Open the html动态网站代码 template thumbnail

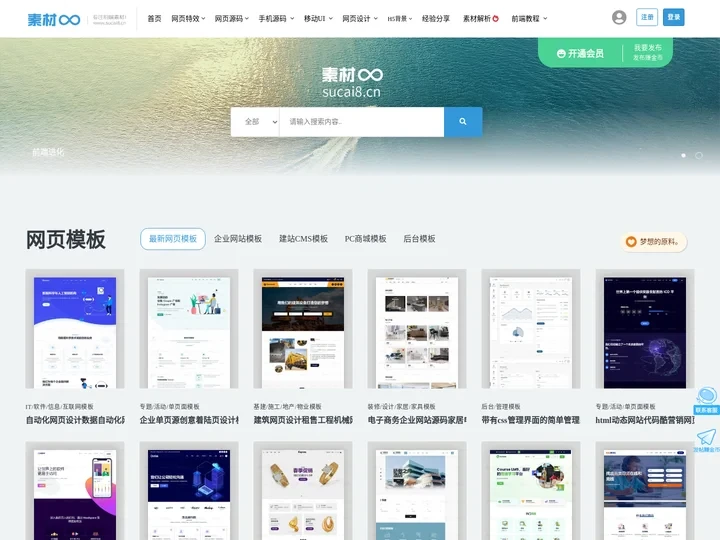coord(645,329)
